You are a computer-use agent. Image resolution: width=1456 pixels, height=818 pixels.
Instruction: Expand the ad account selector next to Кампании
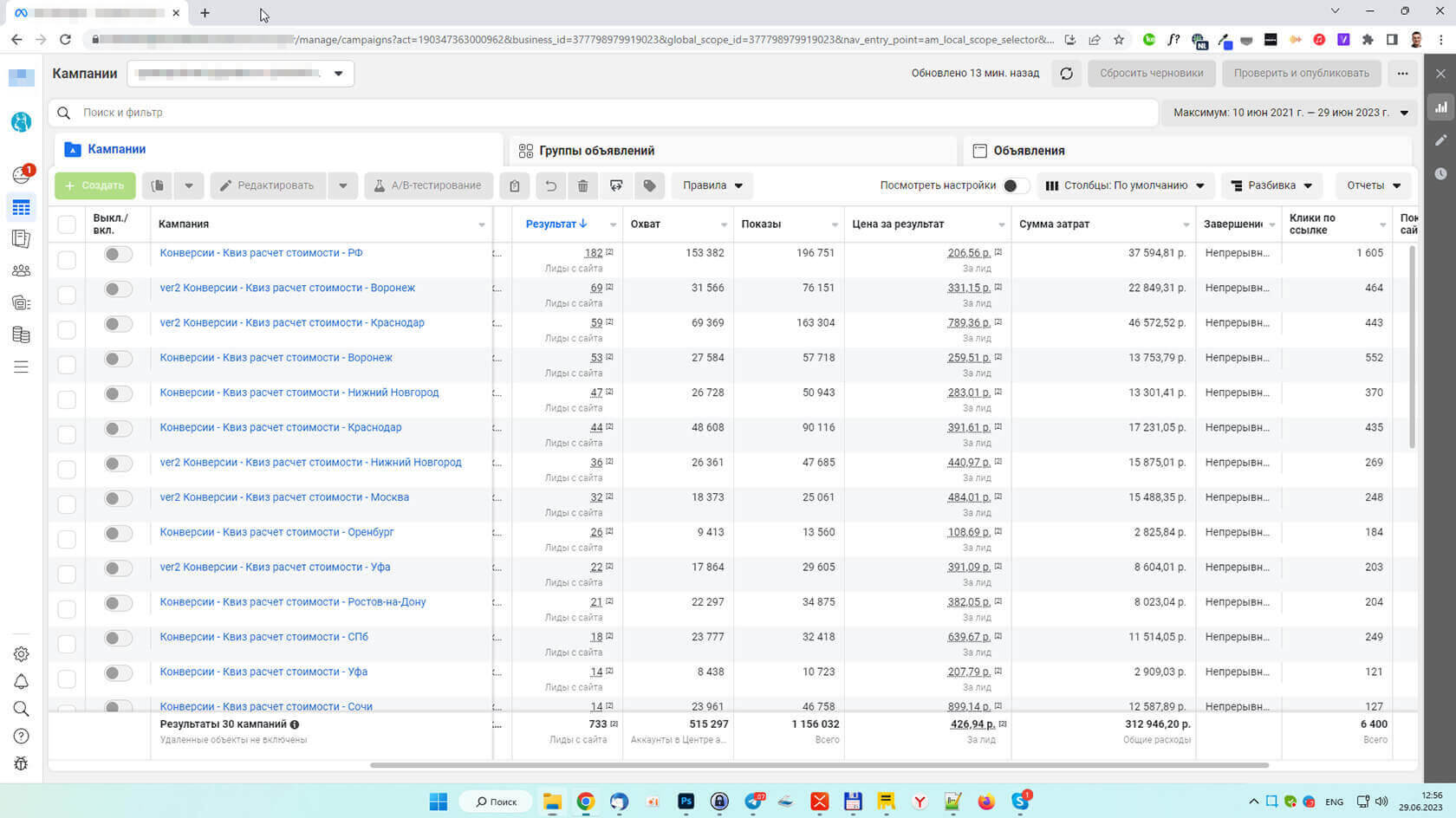[240, 74]
